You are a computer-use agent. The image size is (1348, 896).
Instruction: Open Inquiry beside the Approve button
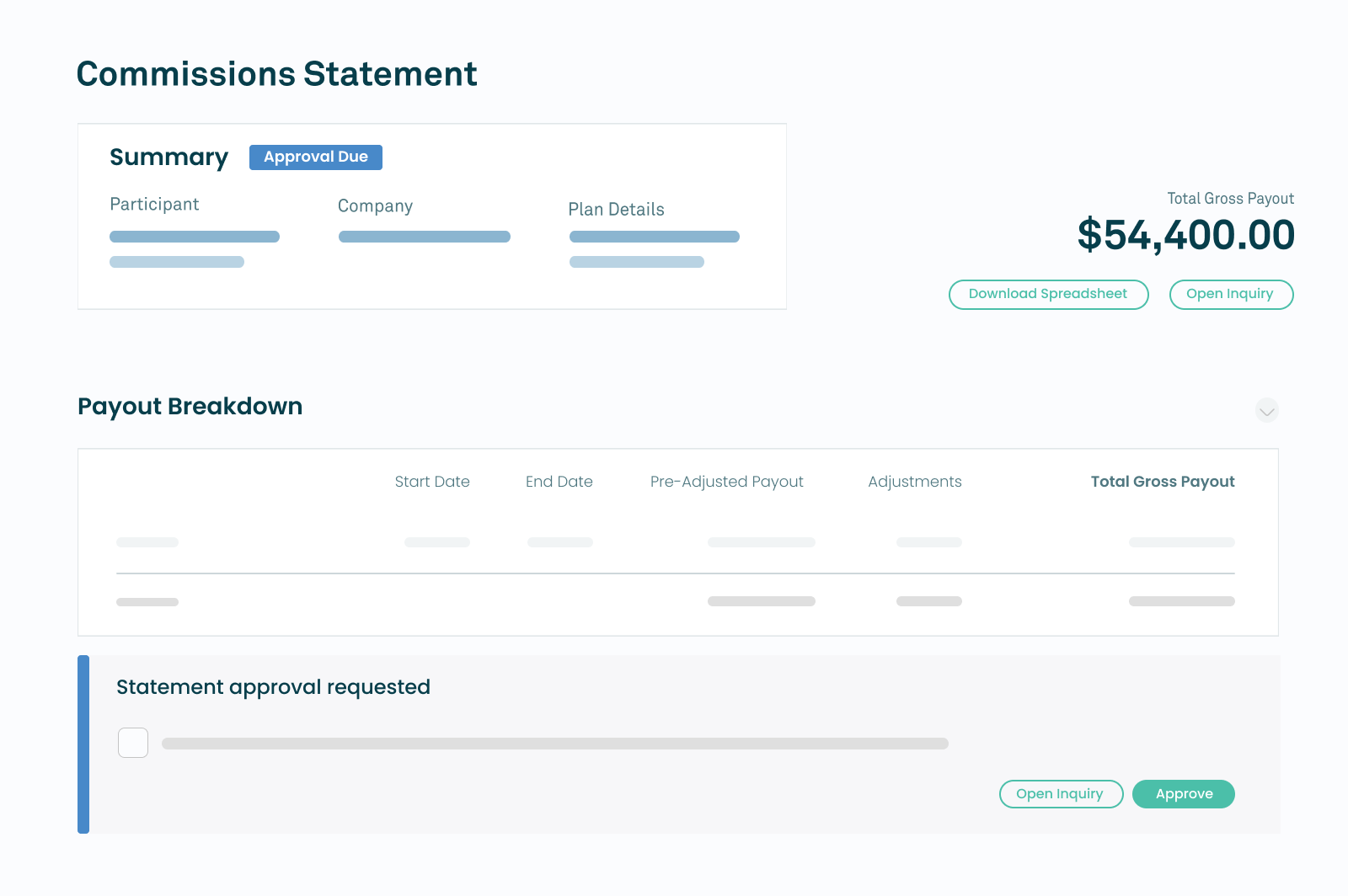click(x=1060, y=794)
